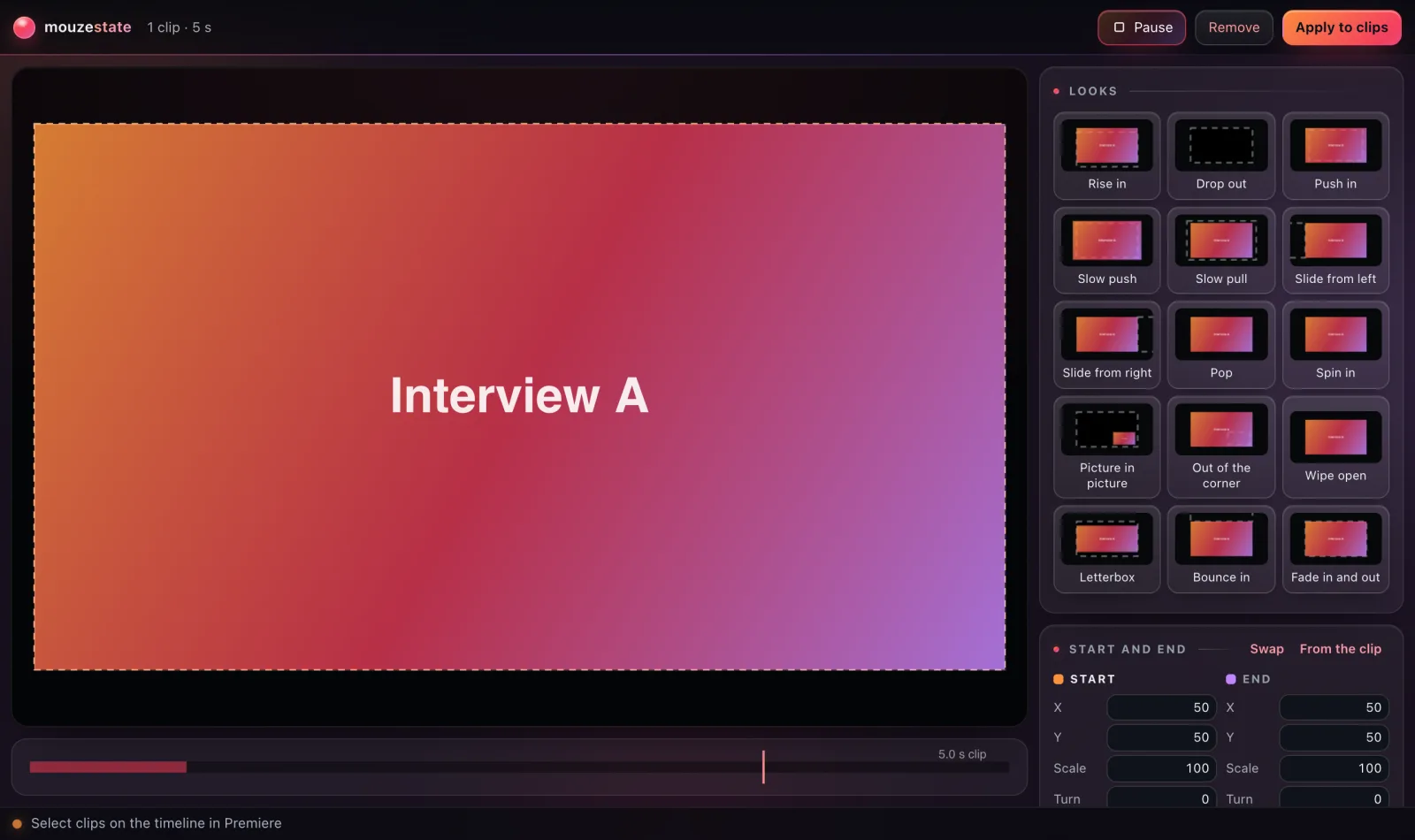Apply the Out of the corner look

[1221, 447]
